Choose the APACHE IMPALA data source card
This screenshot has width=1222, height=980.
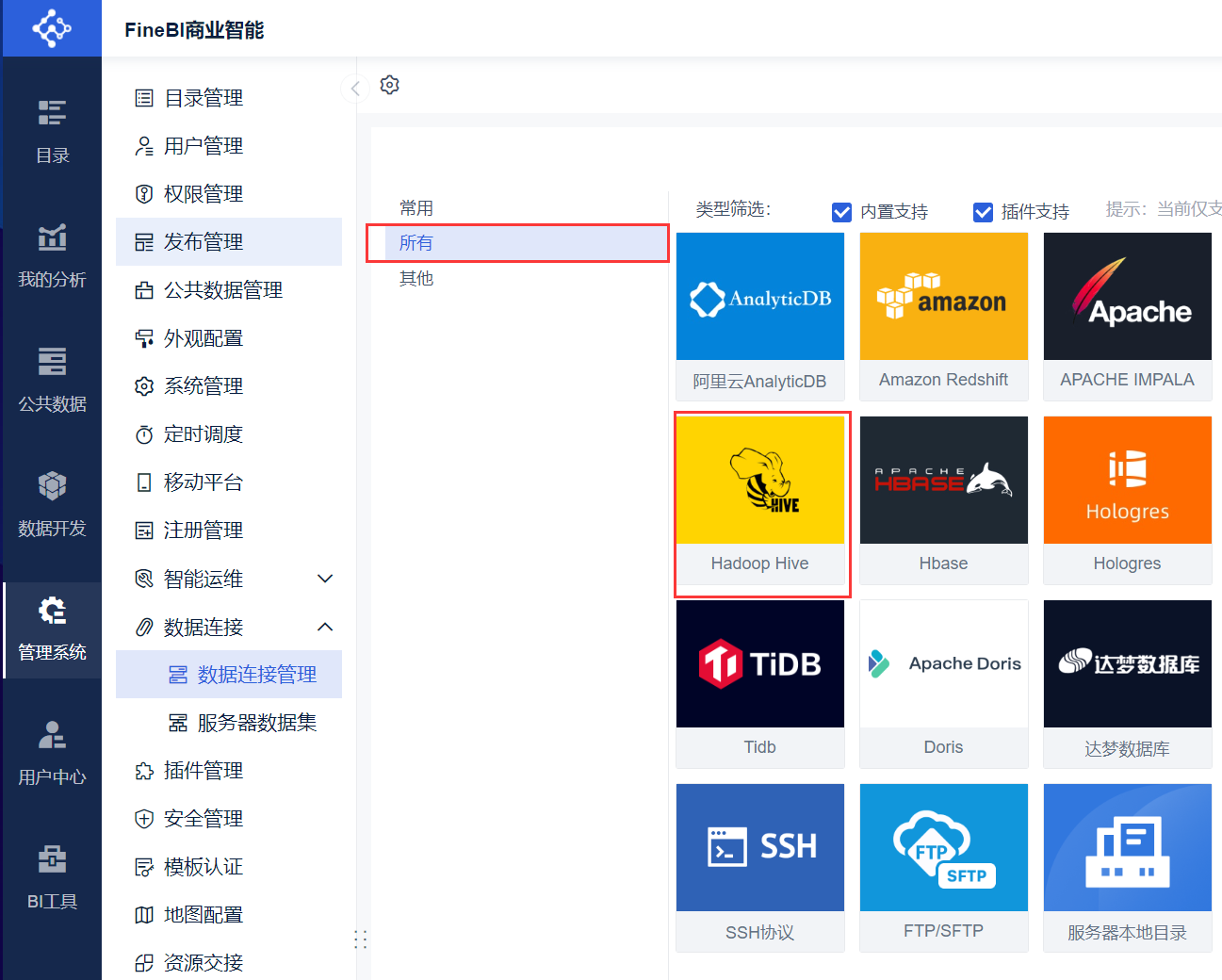pos(1128,317)
